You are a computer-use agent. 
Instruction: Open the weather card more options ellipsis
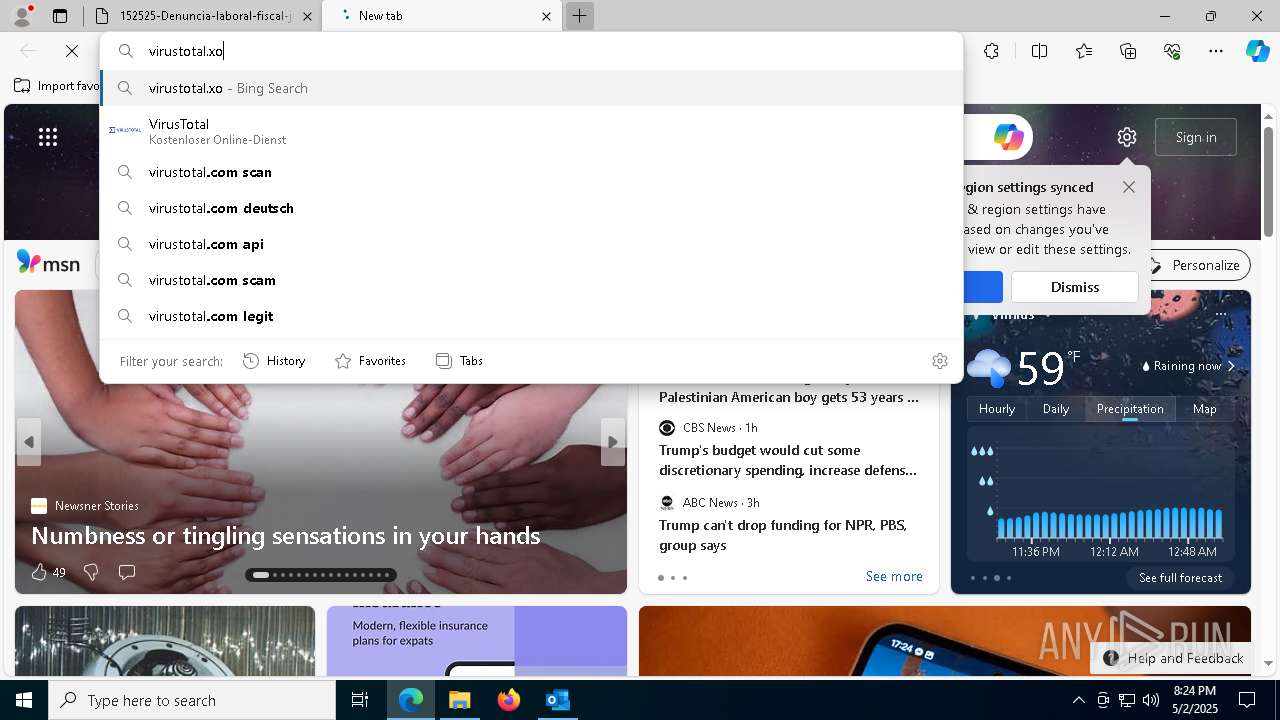pos(1221,314)
